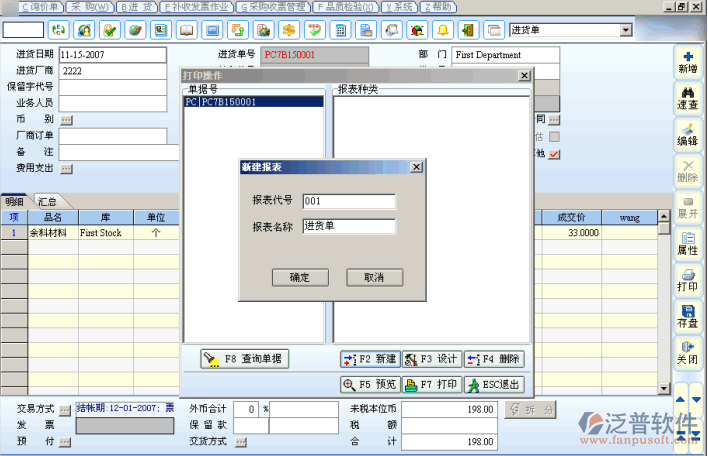Switch to the 汇总 tab
The width and height of the screenshot is (708, 456).
click(47, 201)
